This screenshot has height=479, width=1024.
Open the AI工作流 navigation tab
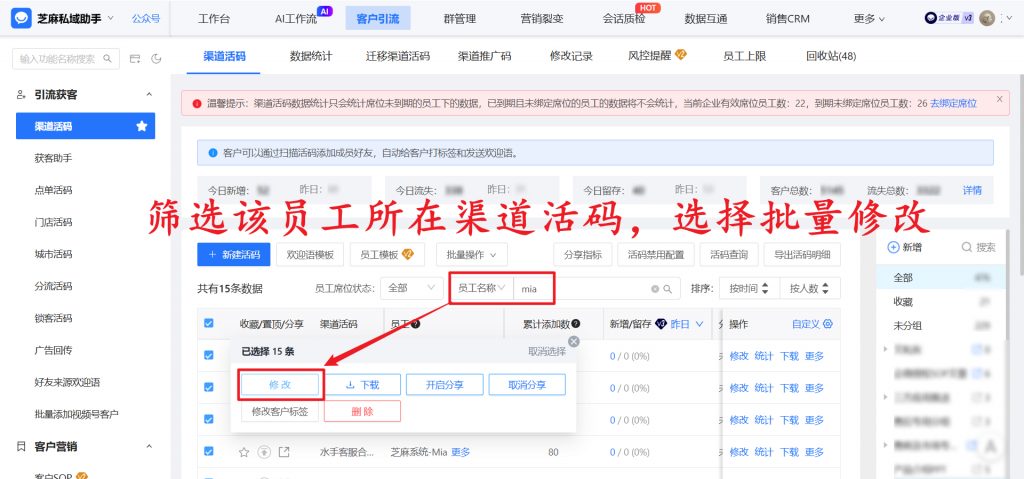click(296, 19)
